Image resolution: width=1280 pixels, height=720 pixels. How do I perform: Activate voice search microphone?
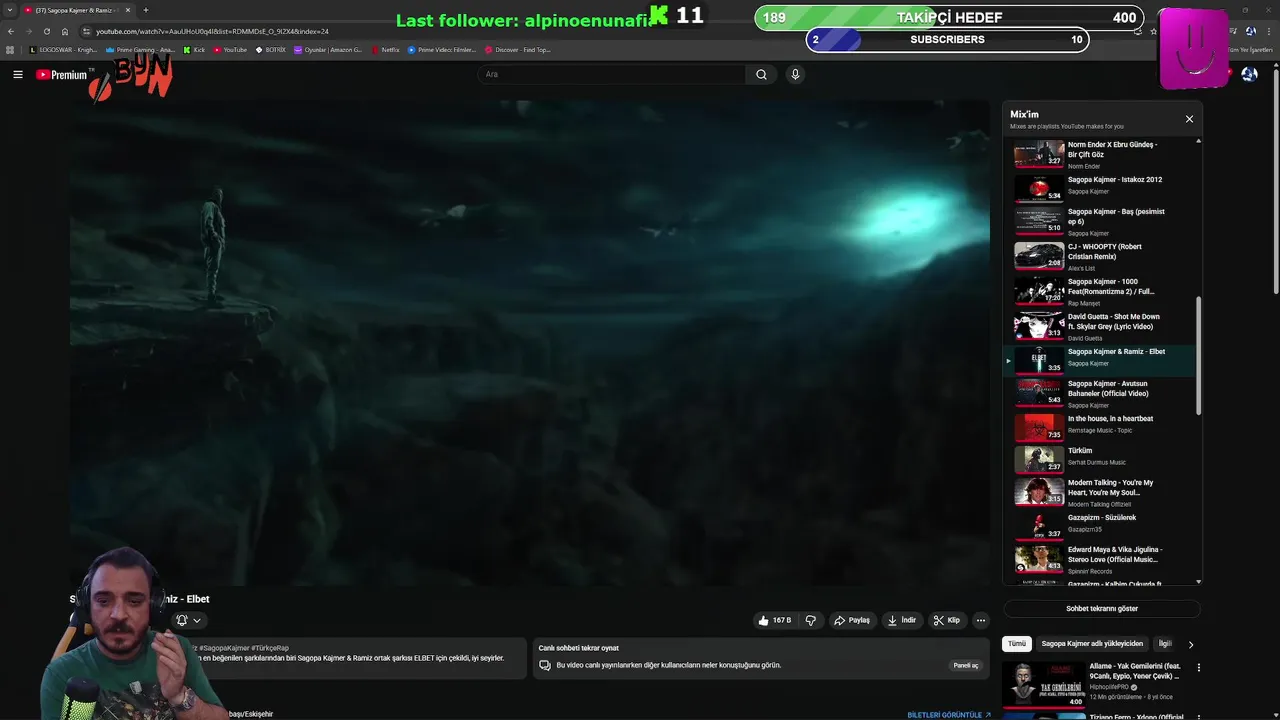click(x=795, y=74)
